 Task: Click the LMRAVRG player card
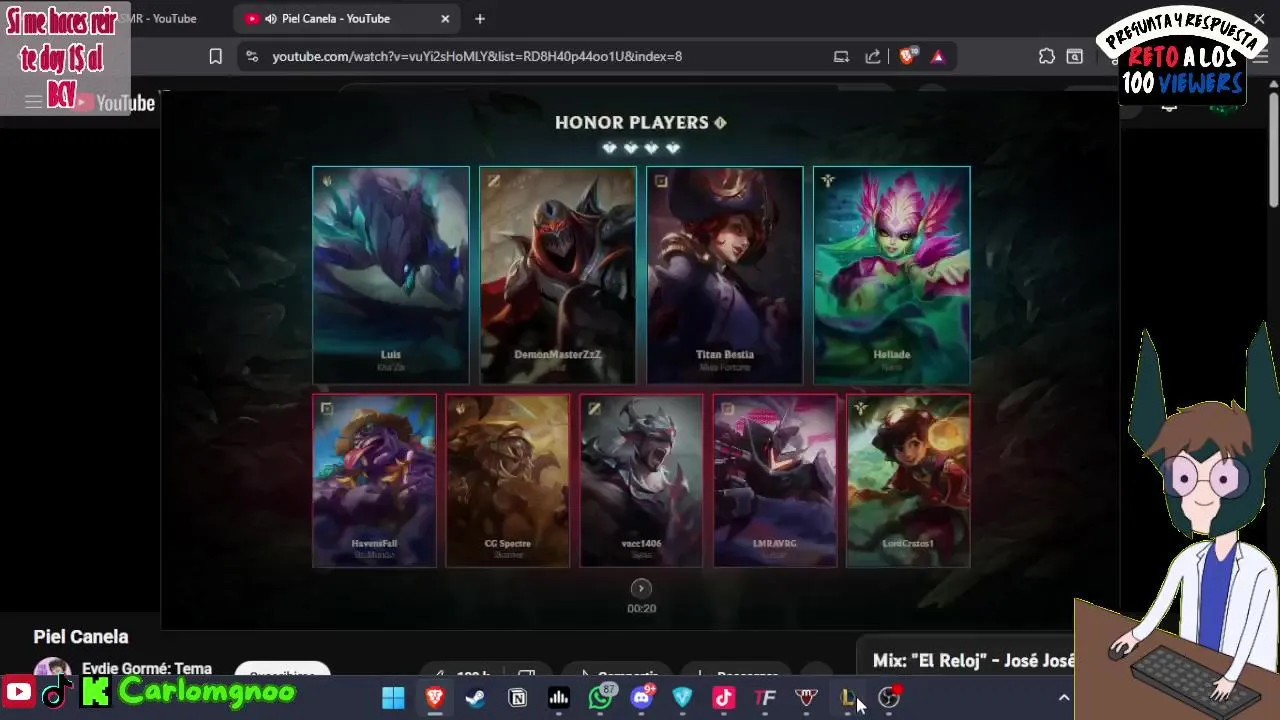point(775,481)
